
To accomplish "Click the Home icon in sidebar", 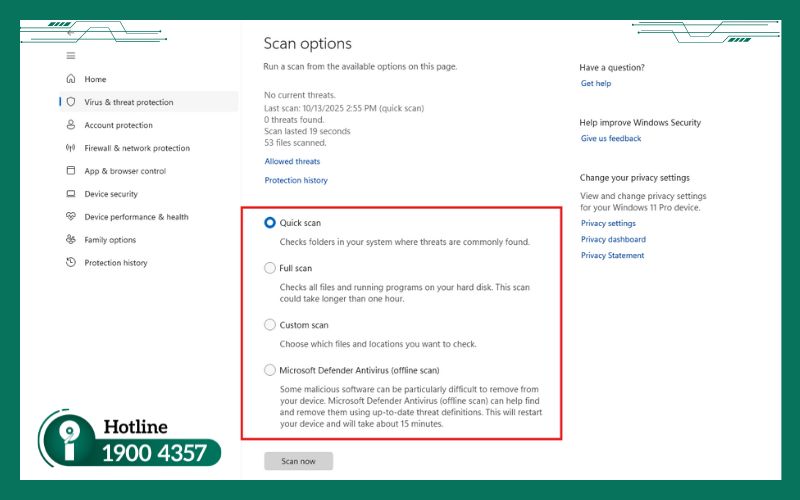I will point(71,79).
